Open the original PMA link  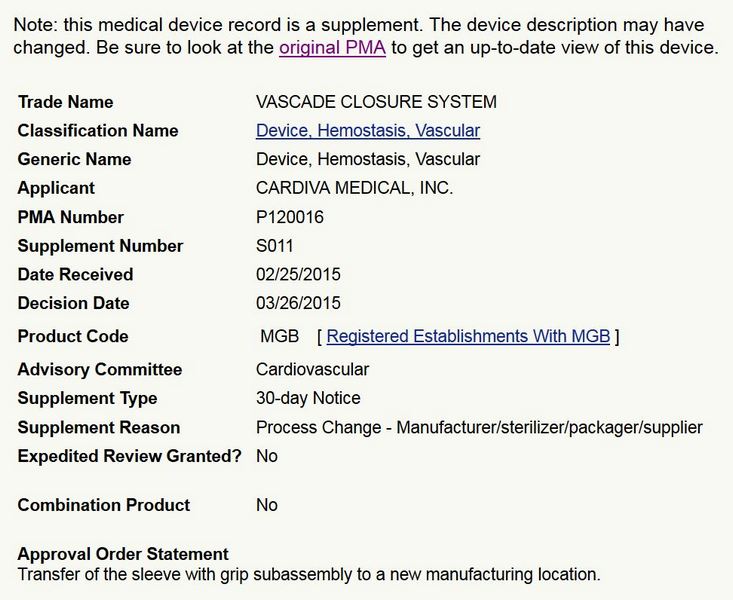click(x=332, y=48)
